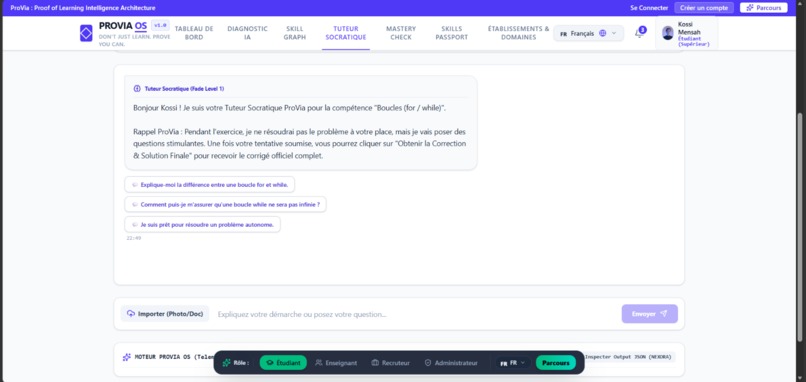Expand the Français language dropdown
Image resolution: width=806 pixels, height=382 pixels.
pos(589,33)
